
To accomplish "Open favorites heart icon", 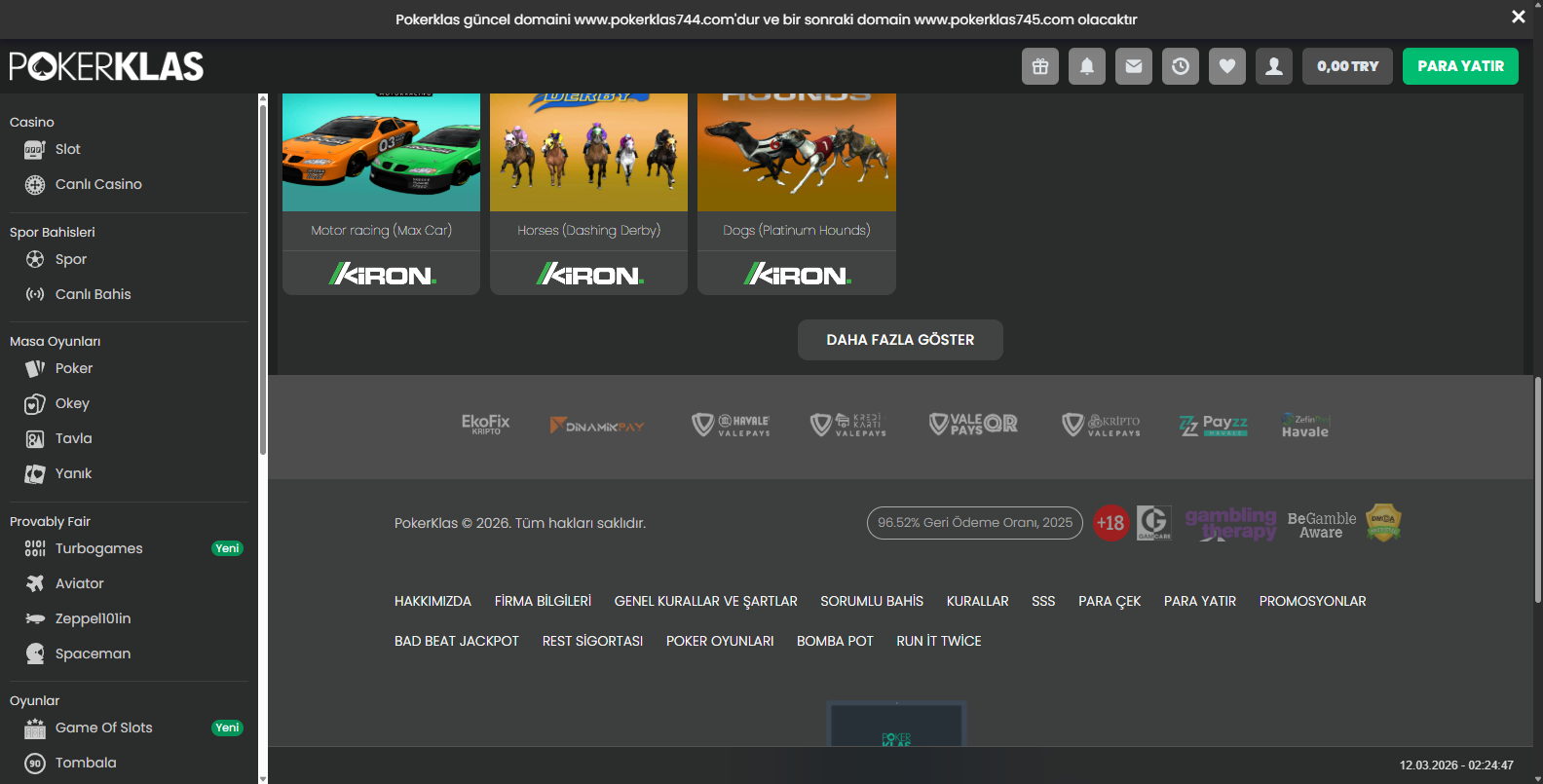I will coord(1227,66).
